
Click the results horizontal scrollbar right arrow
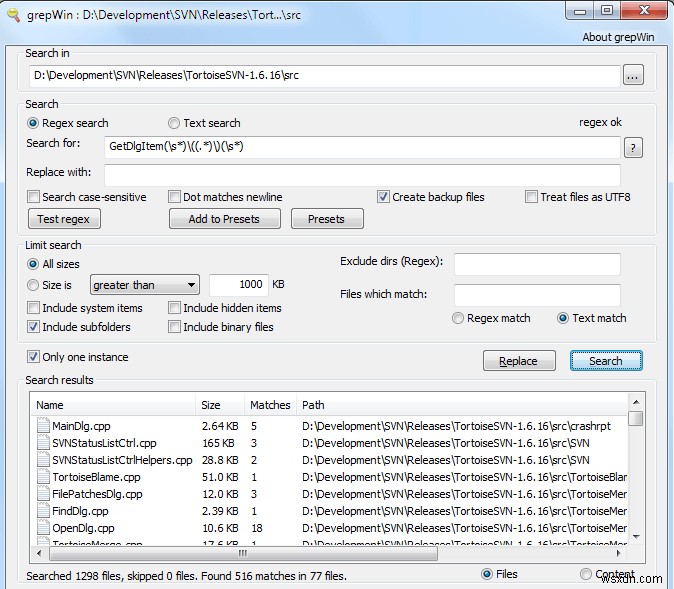[x=619, y=554]
